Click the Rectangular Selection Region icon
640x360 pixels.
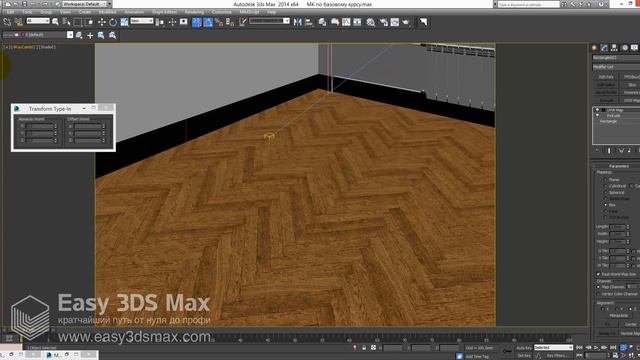(78, 22)
